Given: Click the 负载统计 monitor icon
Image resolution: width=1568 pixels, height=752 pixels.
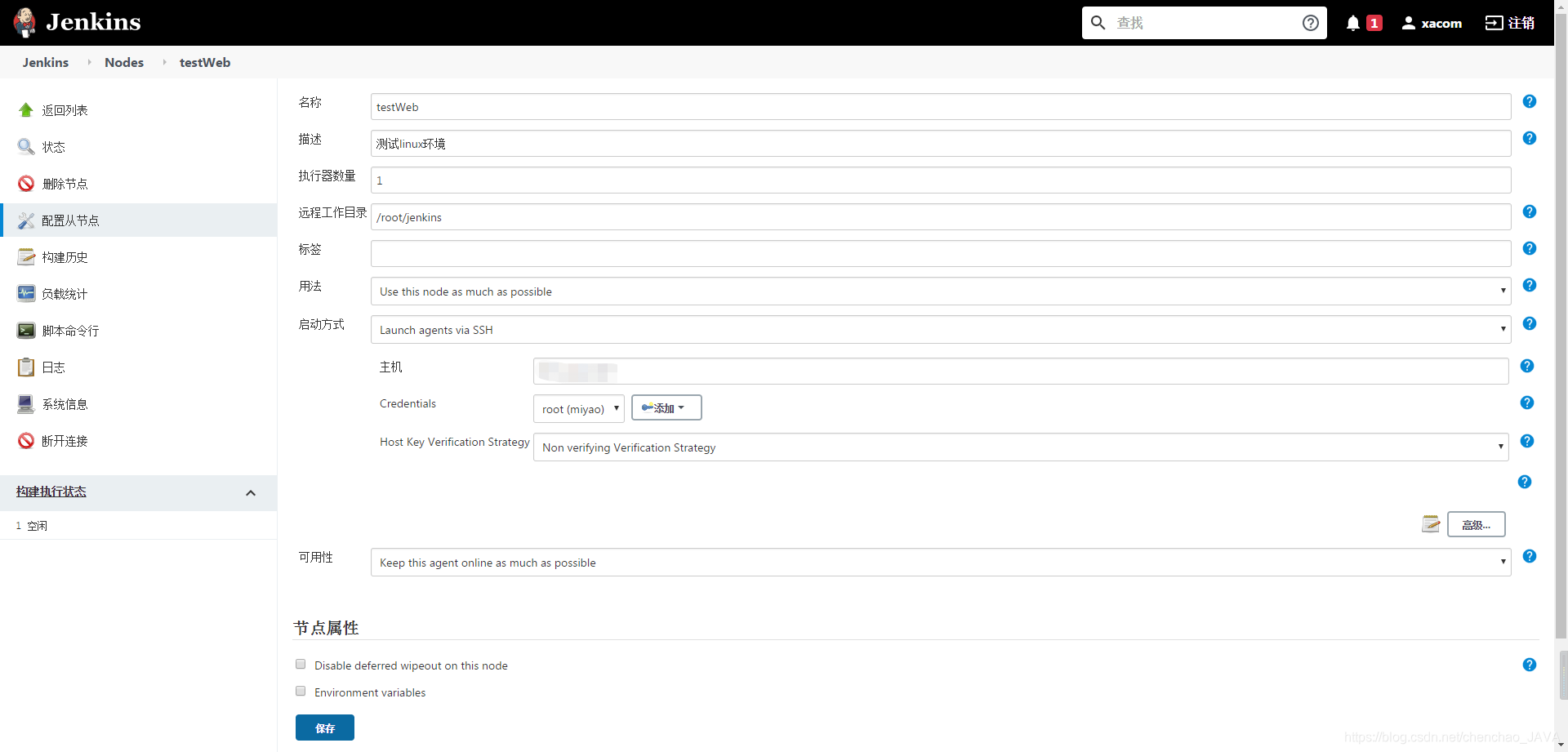Looking at the screenshot, I should coord(26,294).
